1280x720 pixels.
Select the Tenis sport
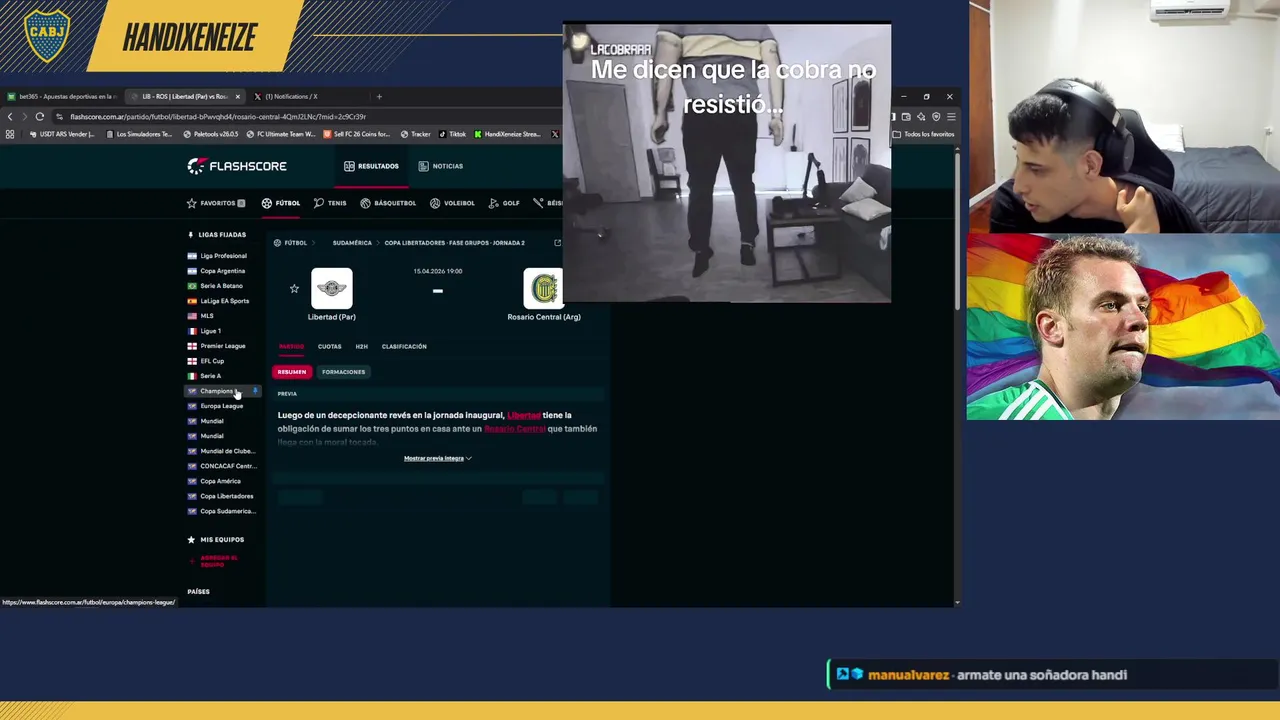330,203
